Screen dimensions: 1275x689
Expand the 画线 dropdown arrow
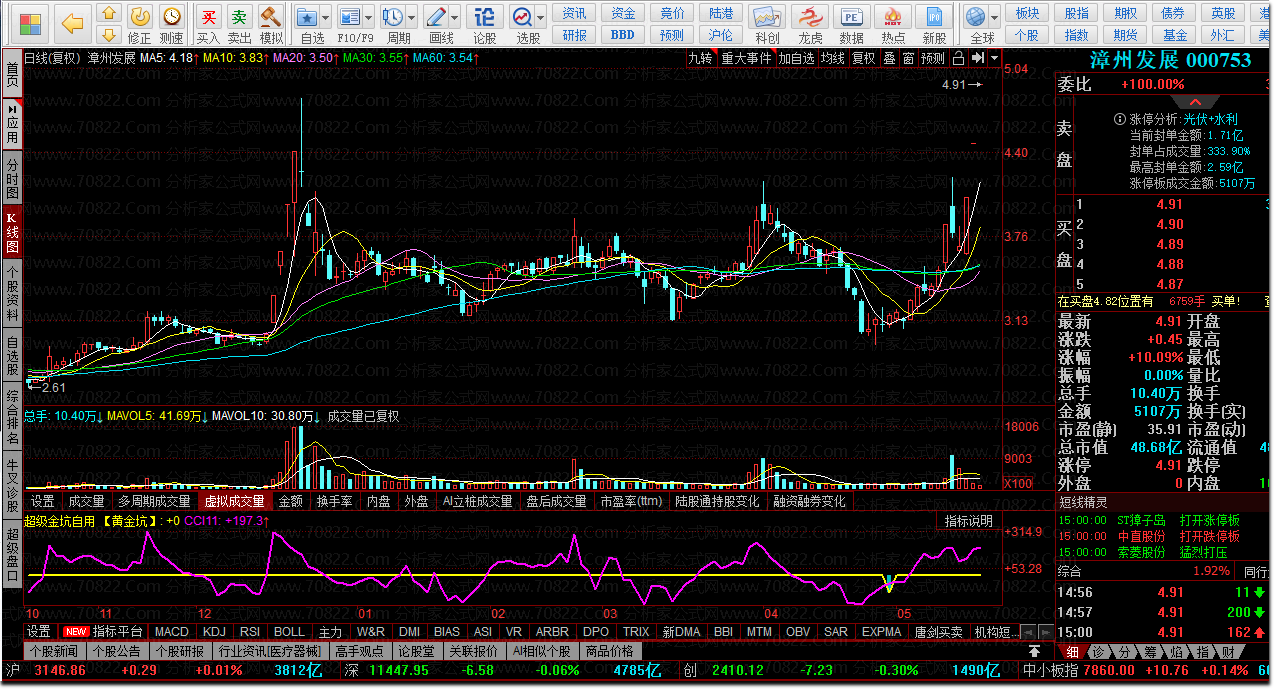click(455, 18)
